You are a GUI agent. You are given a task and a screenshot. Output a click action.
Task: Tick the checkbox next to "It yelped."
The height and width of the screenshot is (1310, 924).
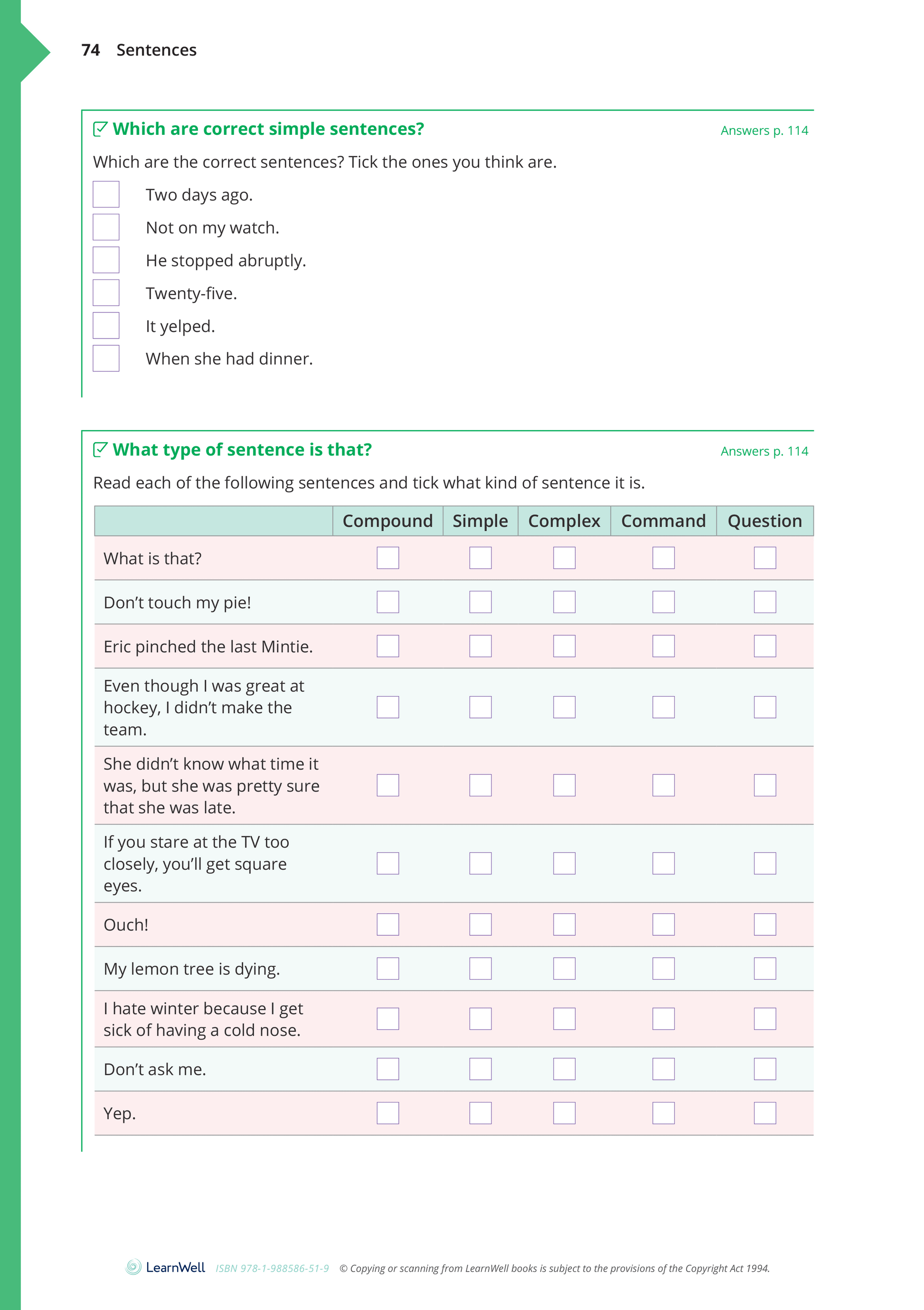point(106,326)
